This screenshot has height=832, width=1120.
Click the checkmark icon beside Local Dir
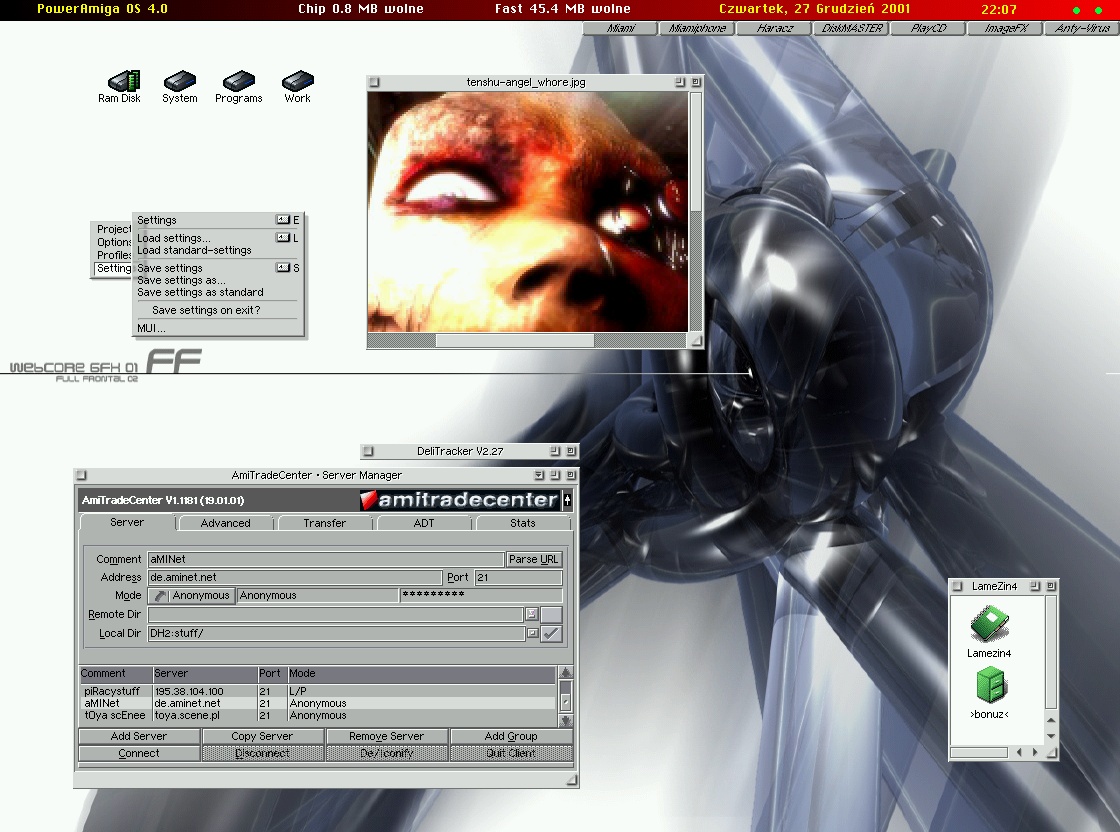(x=551, y=633)
